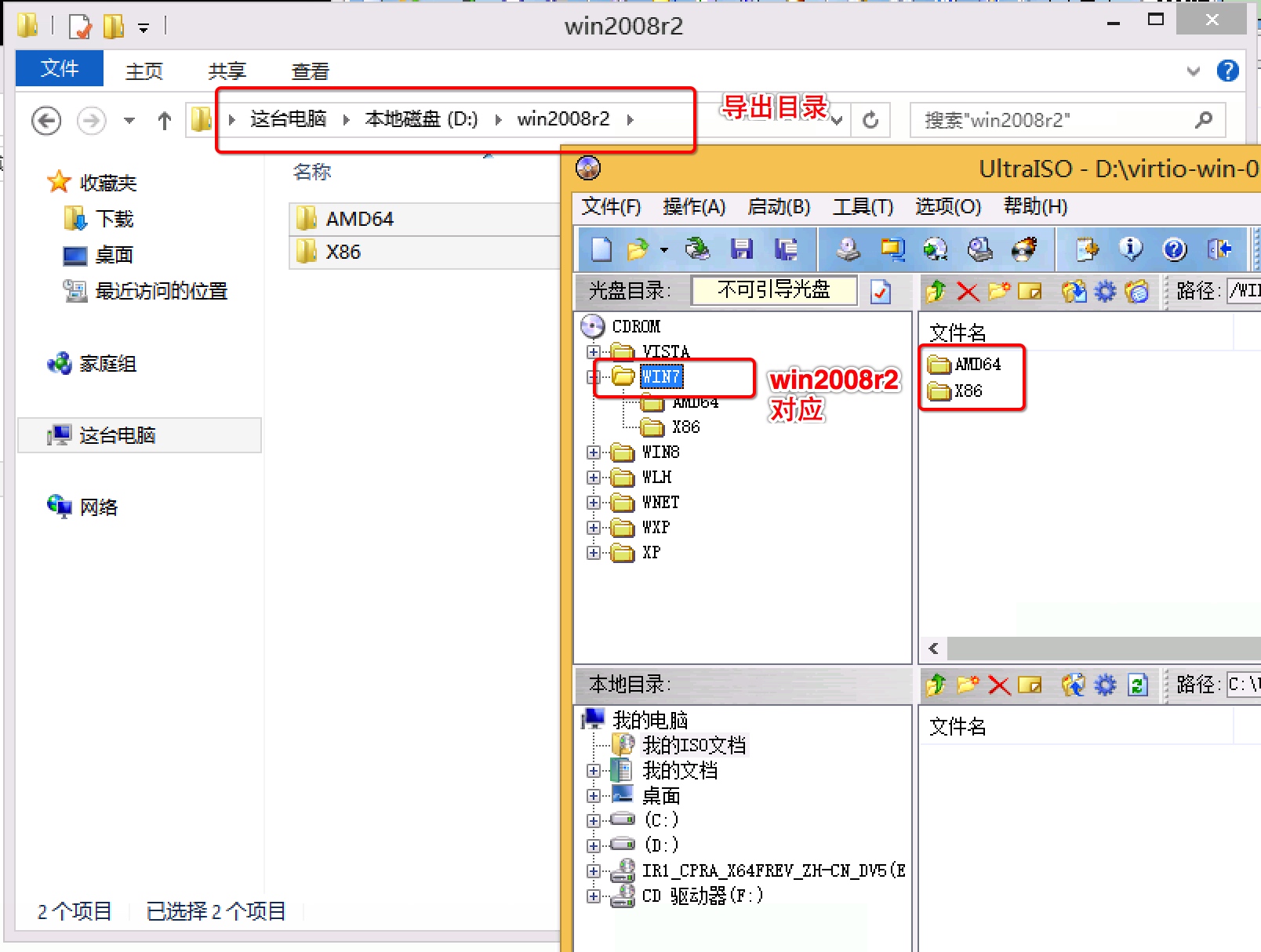The width and height of the screenshot is (1261, 952).
Task: Open the 操作(A) menu in UltraISO
Action: [x=694, y=207]
